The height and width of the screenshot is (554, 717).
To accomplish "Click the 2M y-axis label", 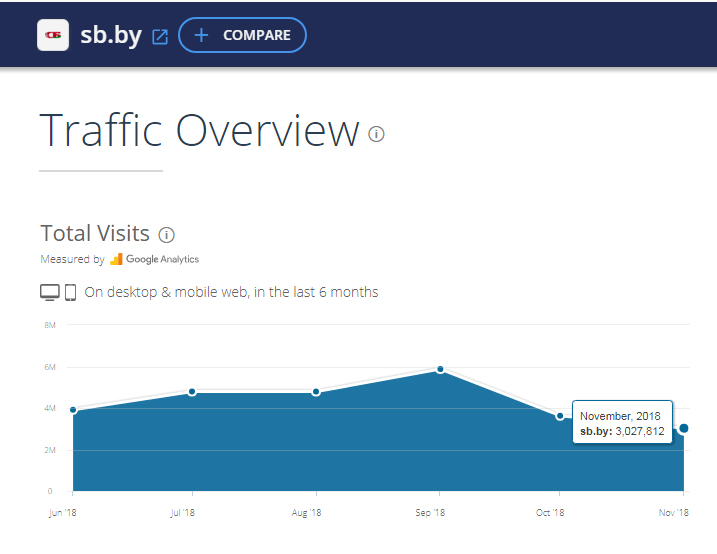I will tap(50, 450).
